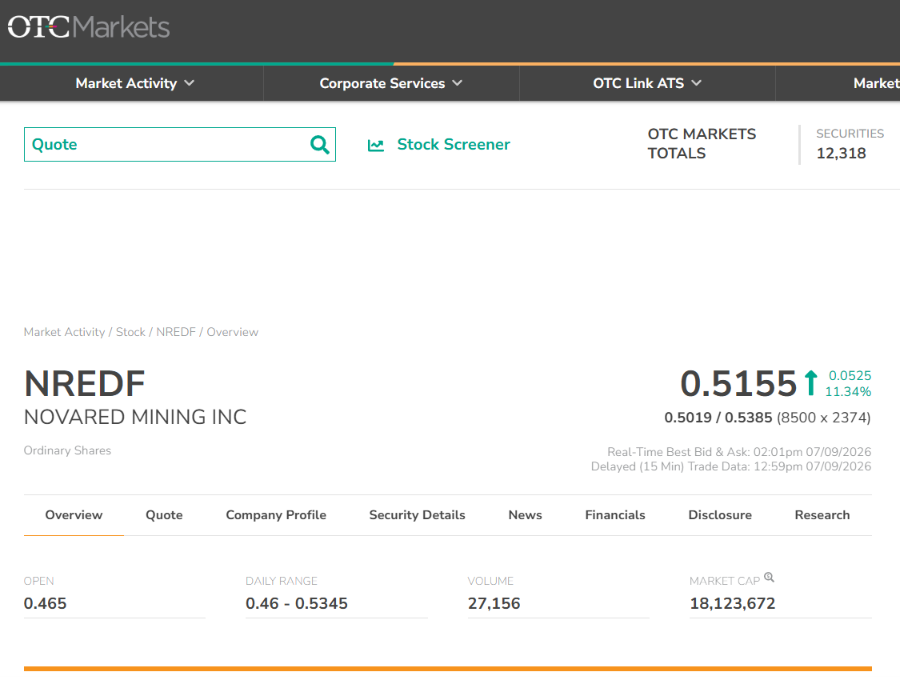Open the Security Details tab

click(x=417, y=514)
